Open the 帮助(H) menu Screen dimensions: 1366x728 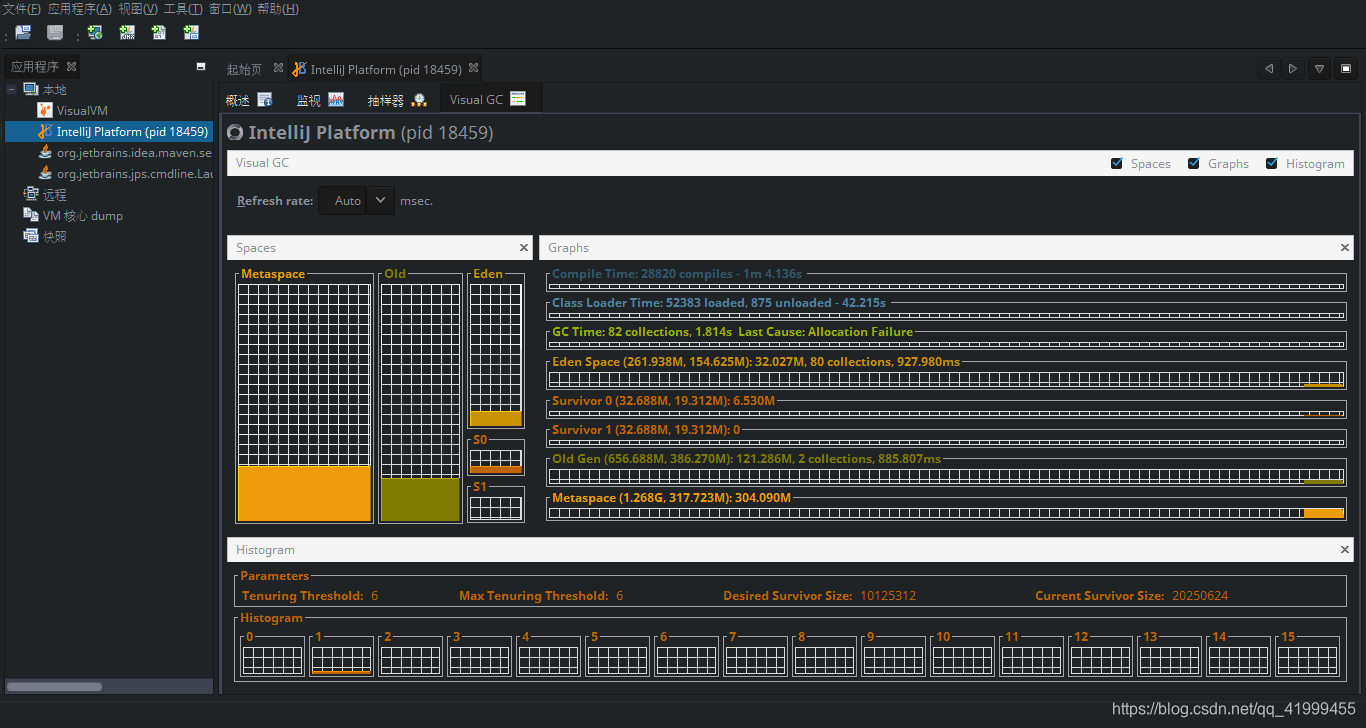[x=277, y=9]
